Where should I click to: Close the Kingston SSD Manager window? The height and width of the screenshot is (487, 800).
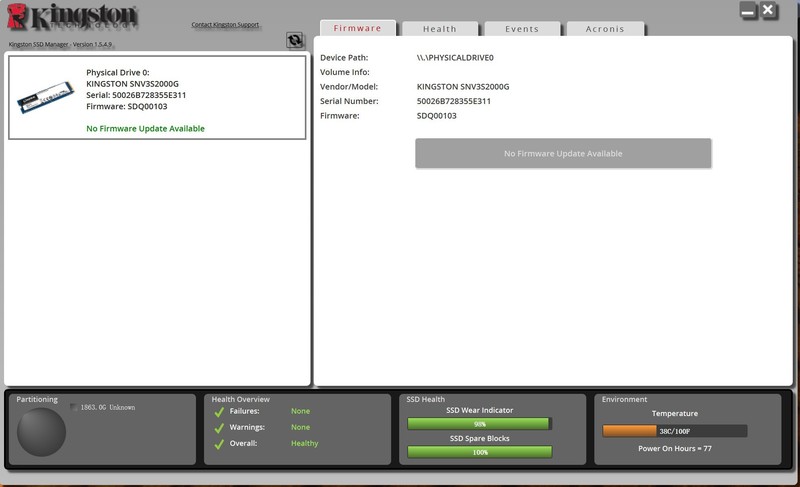[x=768, y=10]
